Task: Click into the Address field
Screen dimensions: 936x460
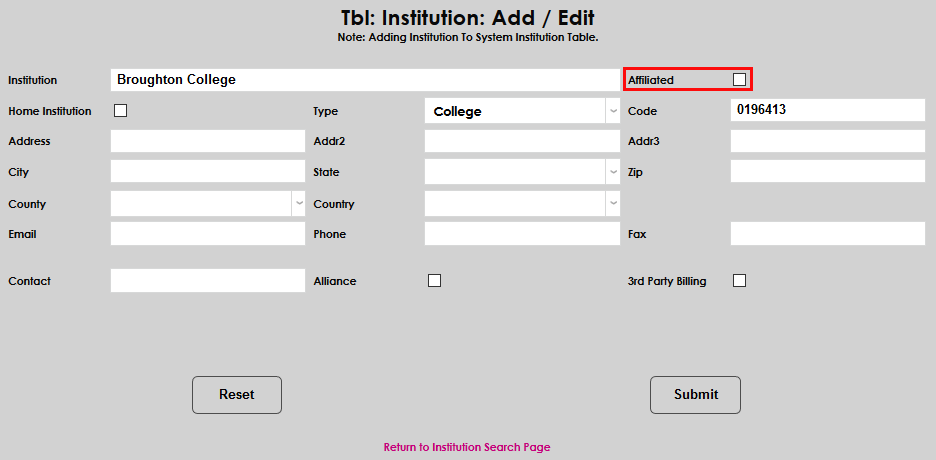Action: pyautogui.click(x=208, y=141)
